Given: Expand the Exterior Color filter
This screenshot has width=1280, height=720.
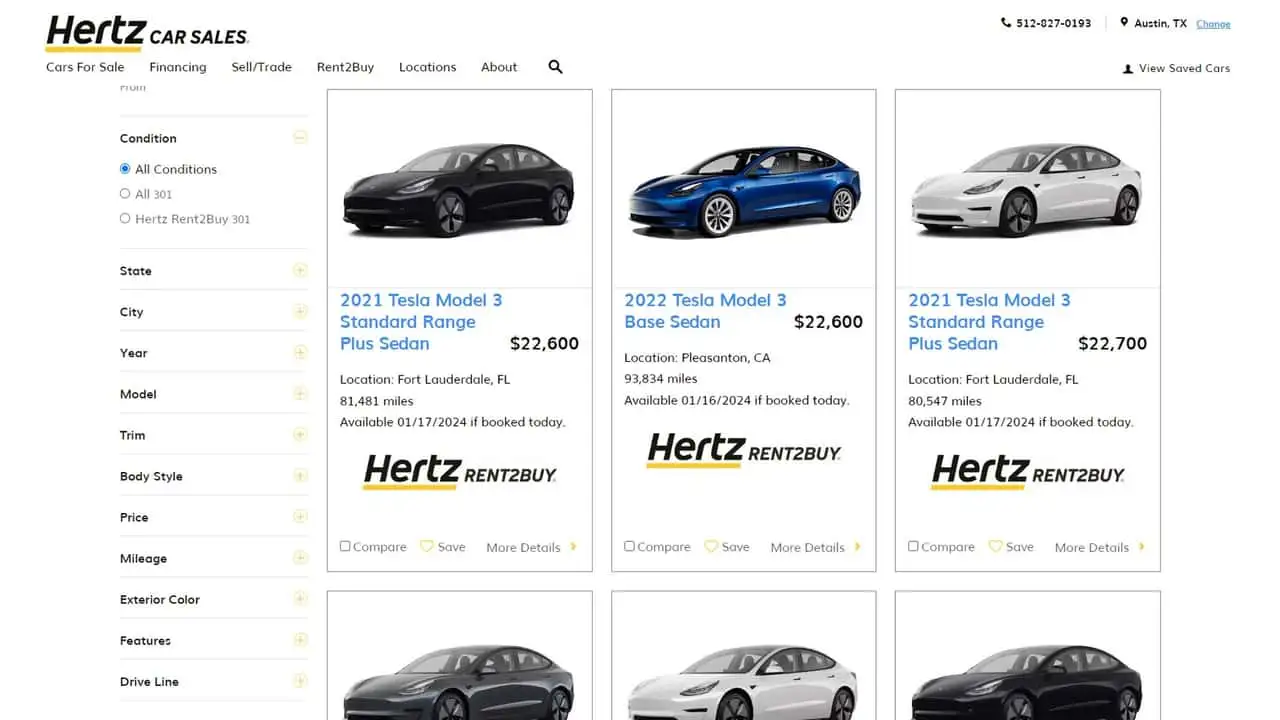Looking at the screenshot, I should [300, 599].
